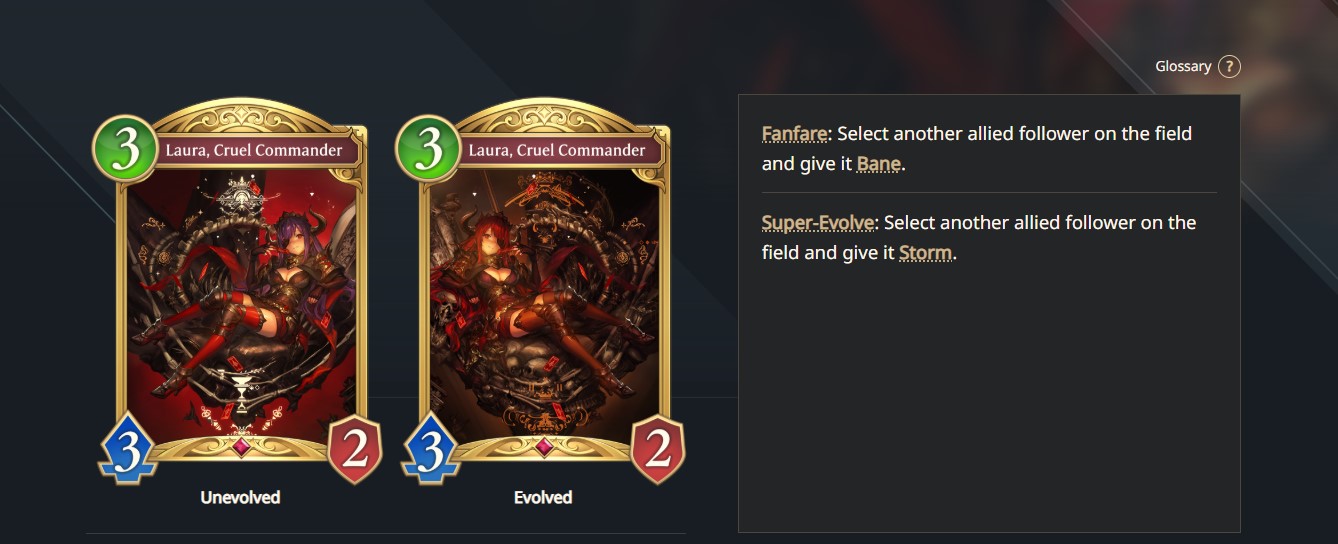Click the Bane keyword link
Viewport: 1338px width, 544px height.
[879, 164]
